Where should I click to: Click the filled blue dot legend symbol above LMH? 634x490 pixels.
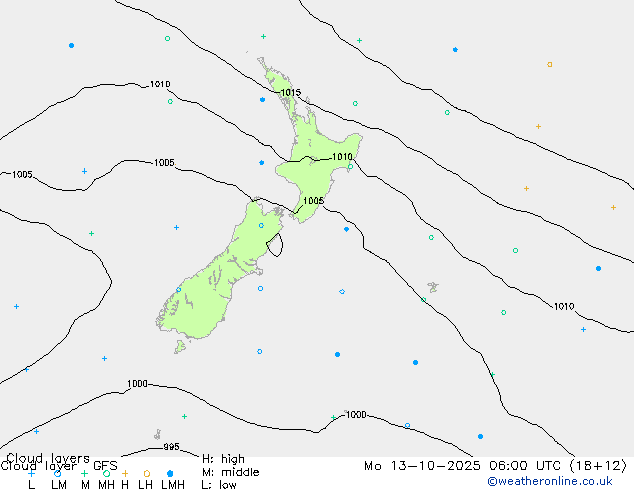pos(170,473)
